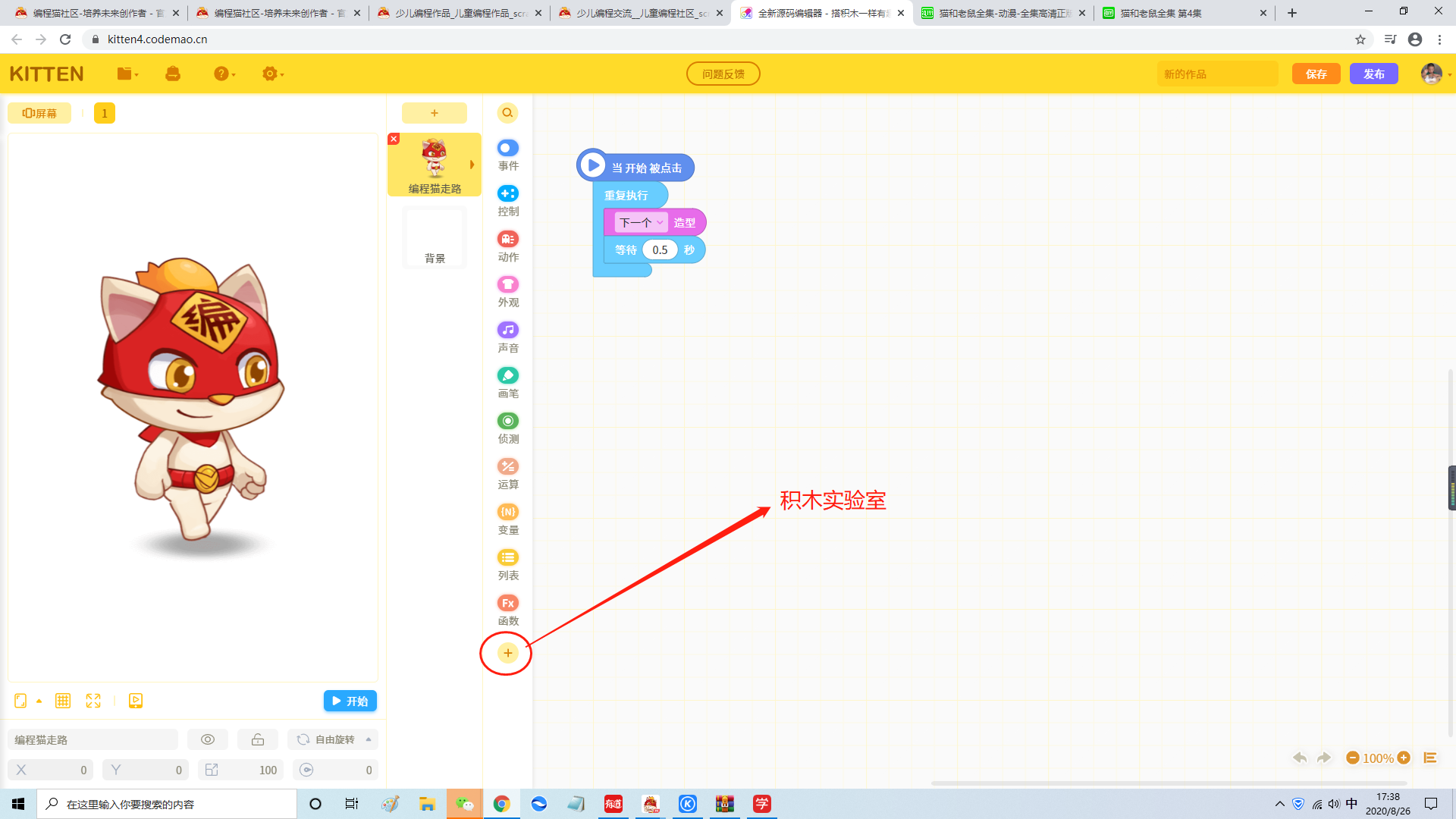This screenshot has height=819, width=1456.
Task: Toggle sprite visibility eye icon
Action: [208, 739]
